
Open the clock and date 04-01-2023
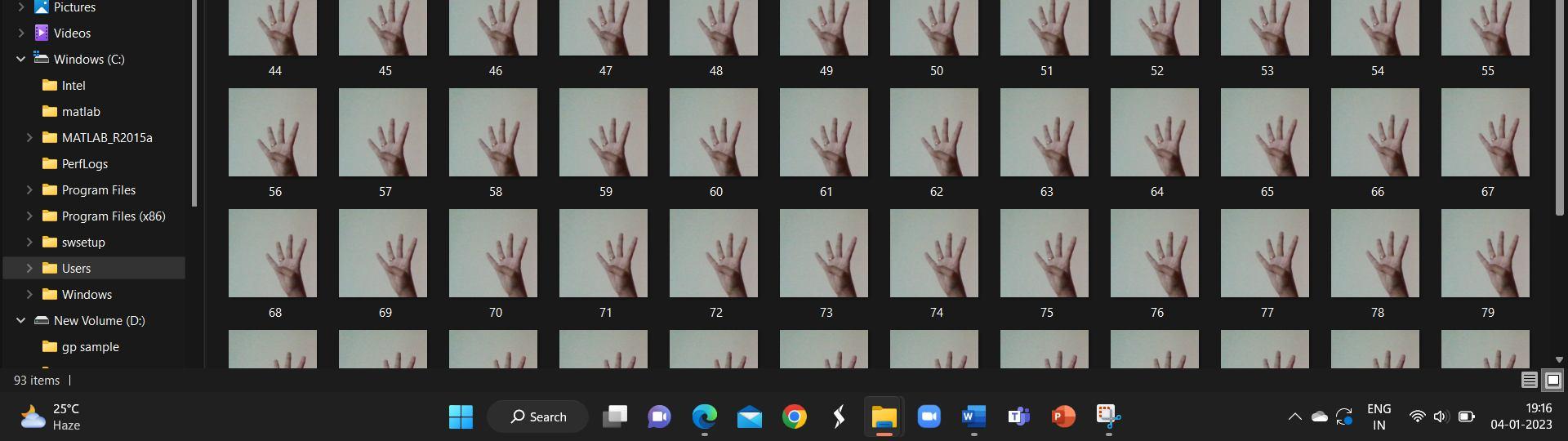point(1521,416)
